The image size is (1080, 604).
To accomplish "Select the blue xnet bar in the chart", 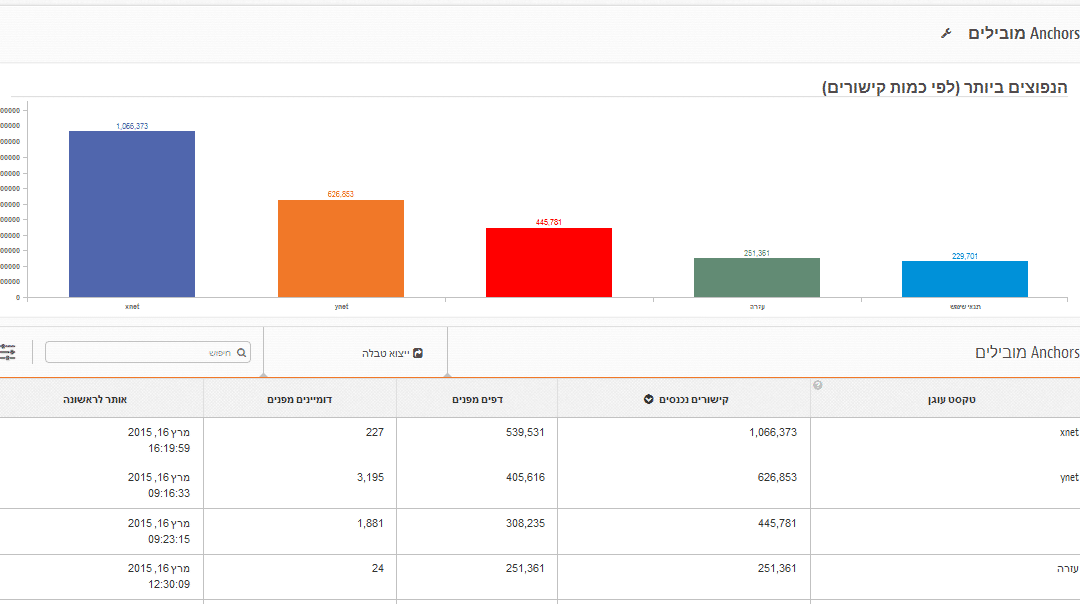I will click(x=132, y=214).
